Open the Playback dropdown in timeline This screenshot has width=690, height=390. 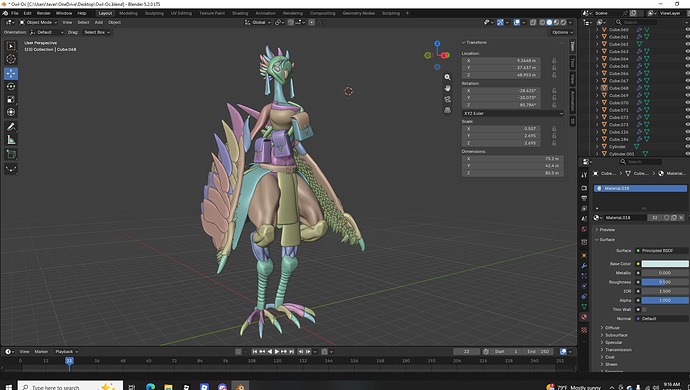pyautogui.click(x=66, y=351)
